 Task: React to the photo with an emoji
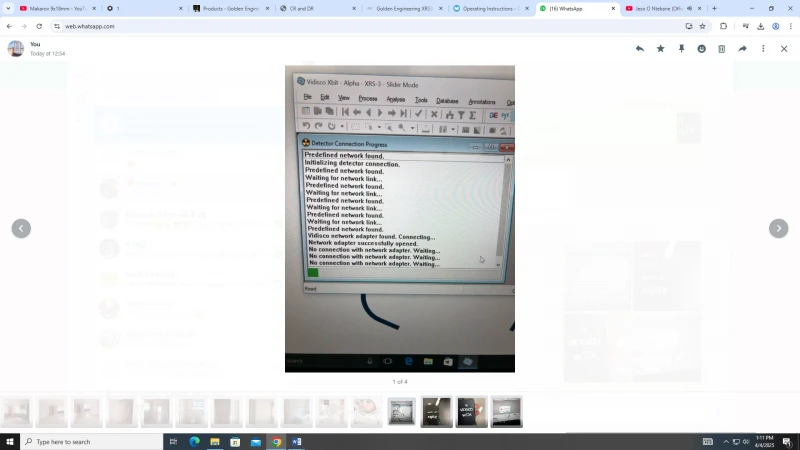702,48
